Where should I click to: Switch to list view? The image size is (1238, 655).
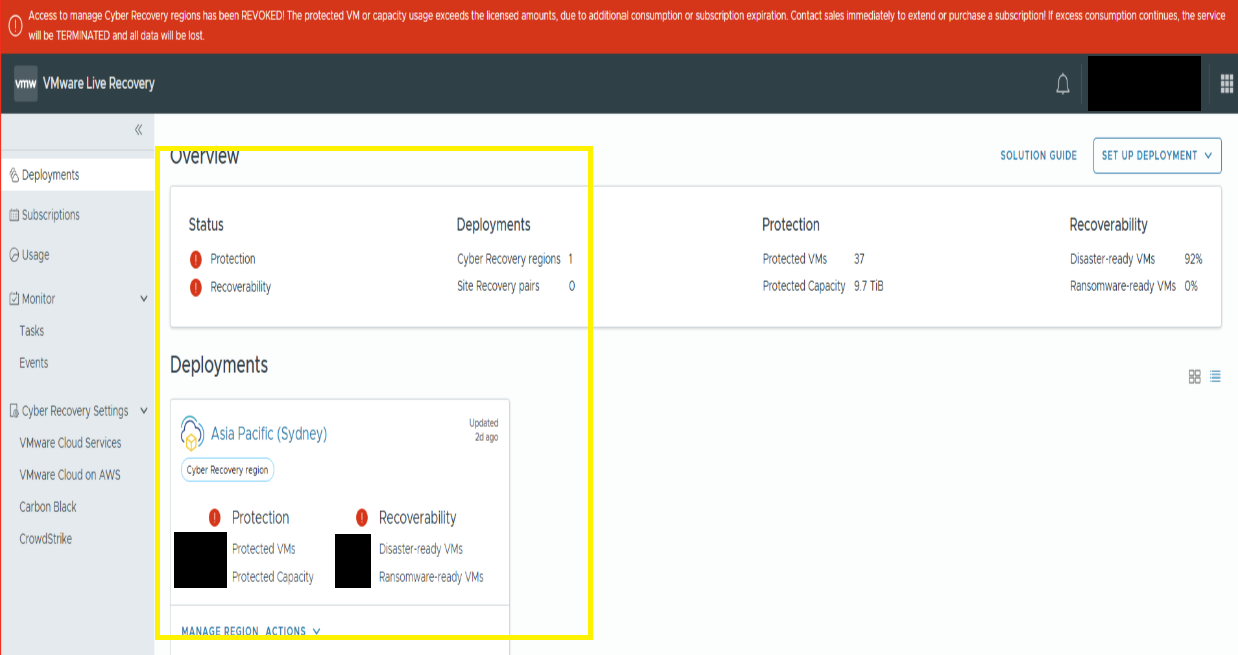click(1215, 377)
